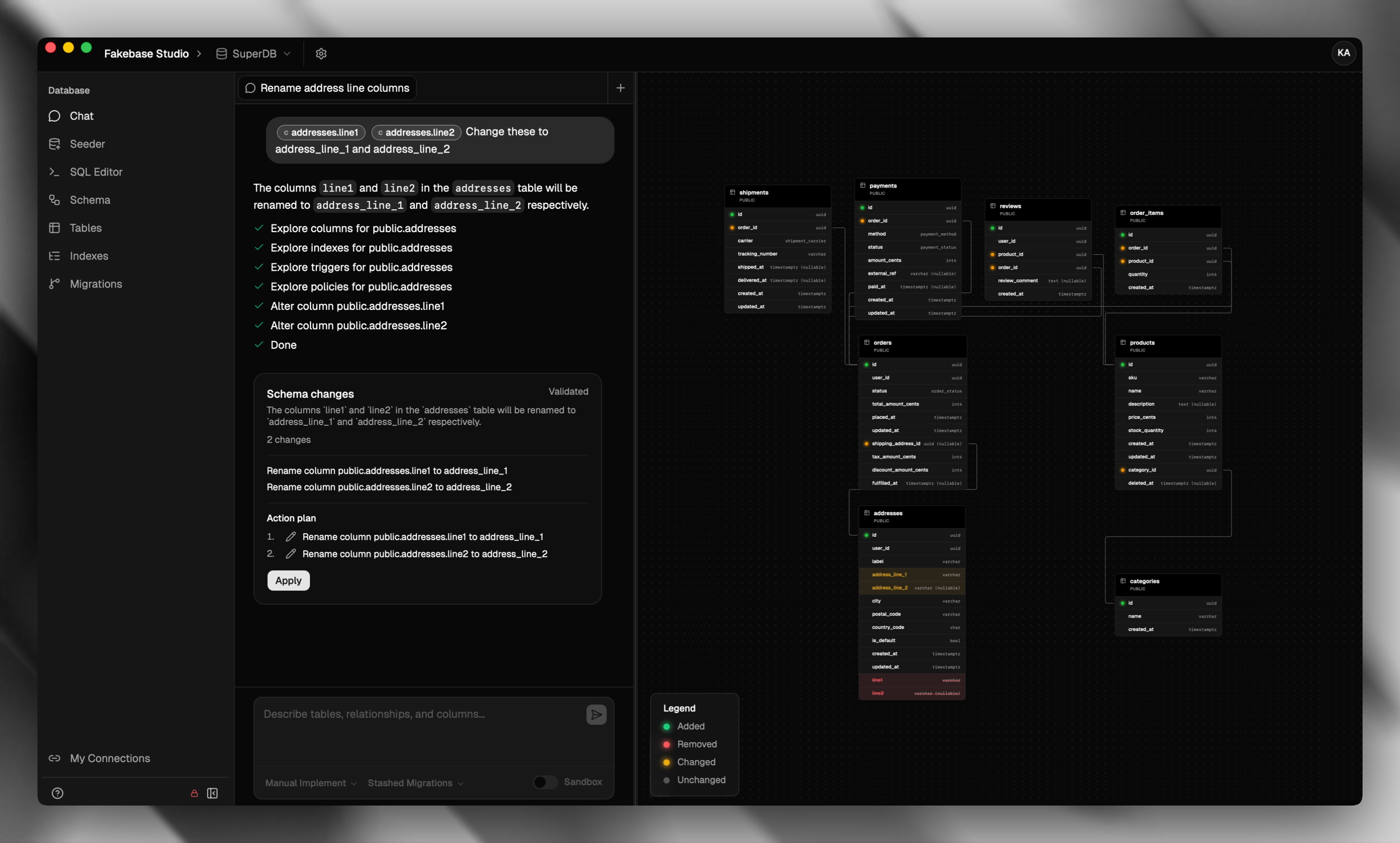Add a new chat tab

pos(620,88)
